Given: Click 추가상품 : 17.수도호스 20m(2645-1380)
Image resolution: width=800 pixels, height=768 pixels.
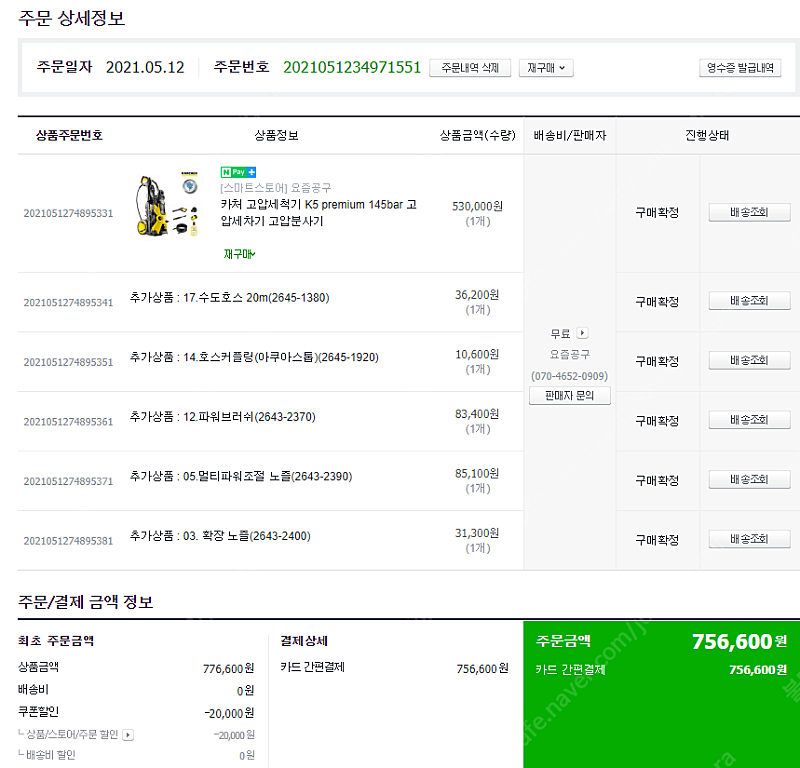Looking at the screenshot, I should pyautogui.click(x=230, y=298).
